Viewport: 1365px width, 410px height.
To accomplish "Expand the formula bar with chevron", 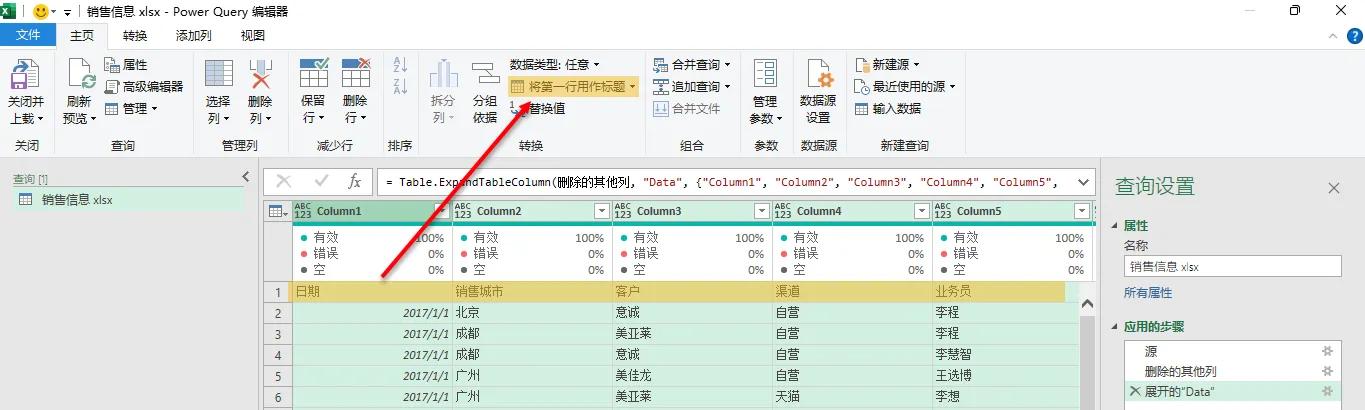I will [1082, 182].
